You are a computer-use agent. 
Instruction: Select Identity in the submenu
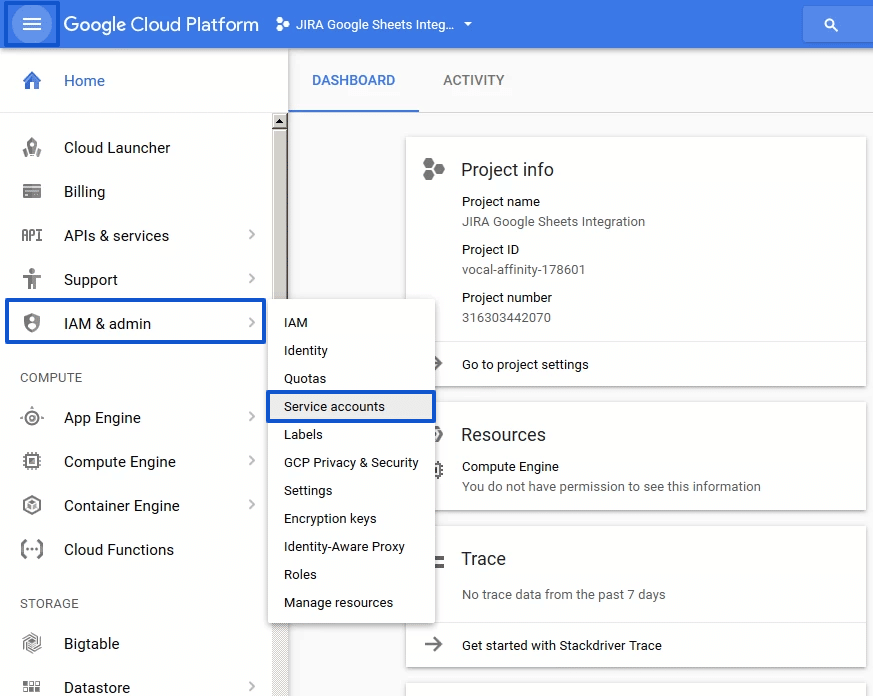click(x=351, y=351)
